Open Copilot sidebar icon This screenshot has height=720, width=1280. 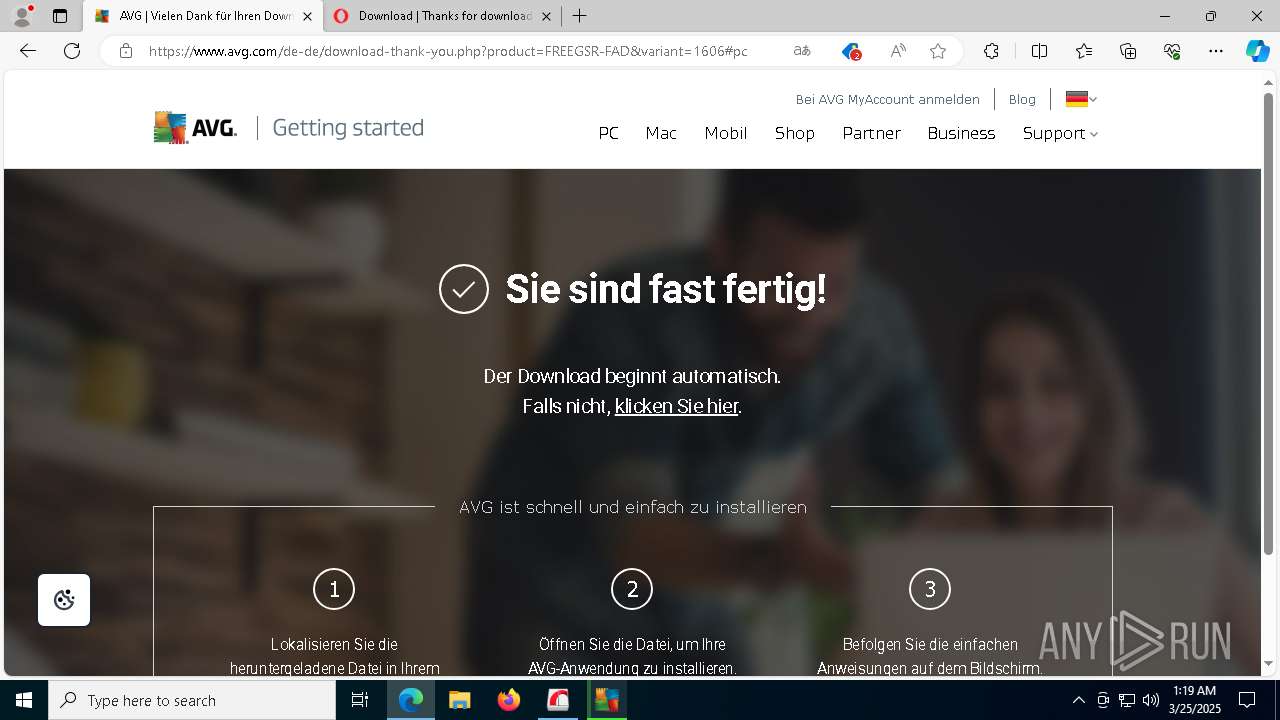coord(1257,51)
